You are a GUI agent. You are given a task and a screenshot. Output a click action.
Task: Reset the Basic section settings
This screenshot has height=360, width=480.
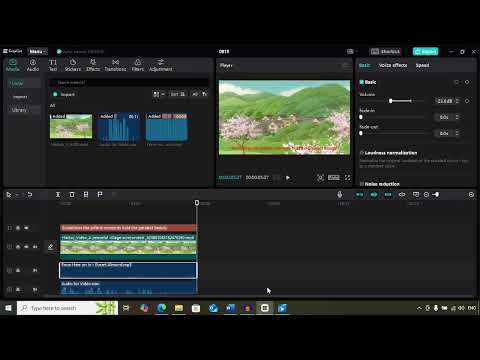pos(457,82)
